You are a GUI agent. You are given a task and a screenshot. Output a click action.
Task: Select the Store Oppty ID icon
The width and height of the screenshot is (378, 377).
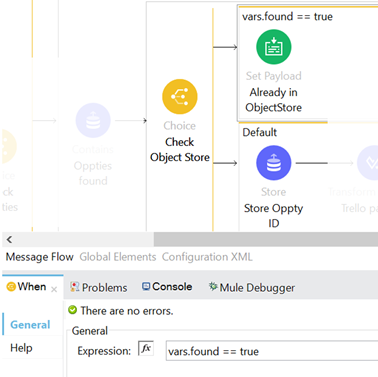274,163
